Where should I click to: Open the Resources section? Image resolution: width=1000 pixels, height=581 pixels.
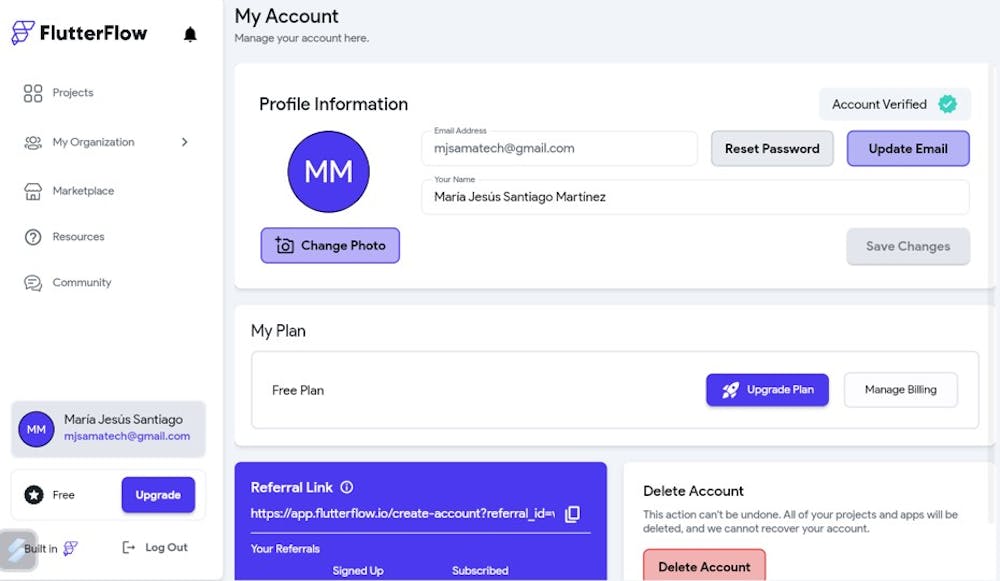coord(77,237)
